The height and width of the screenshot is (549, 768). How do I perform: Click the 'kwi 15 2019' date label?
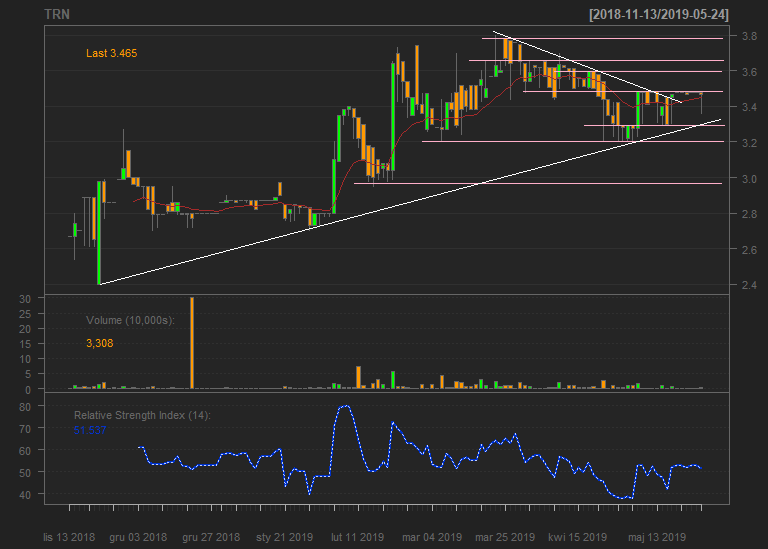577,537
